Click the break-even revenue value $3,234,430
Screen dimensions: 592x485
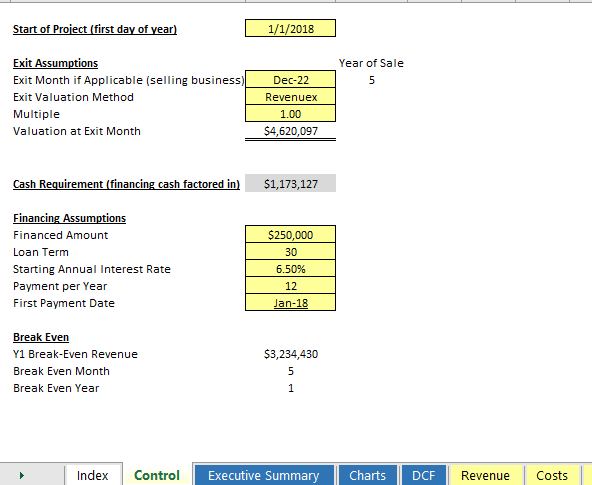[291, 354]
